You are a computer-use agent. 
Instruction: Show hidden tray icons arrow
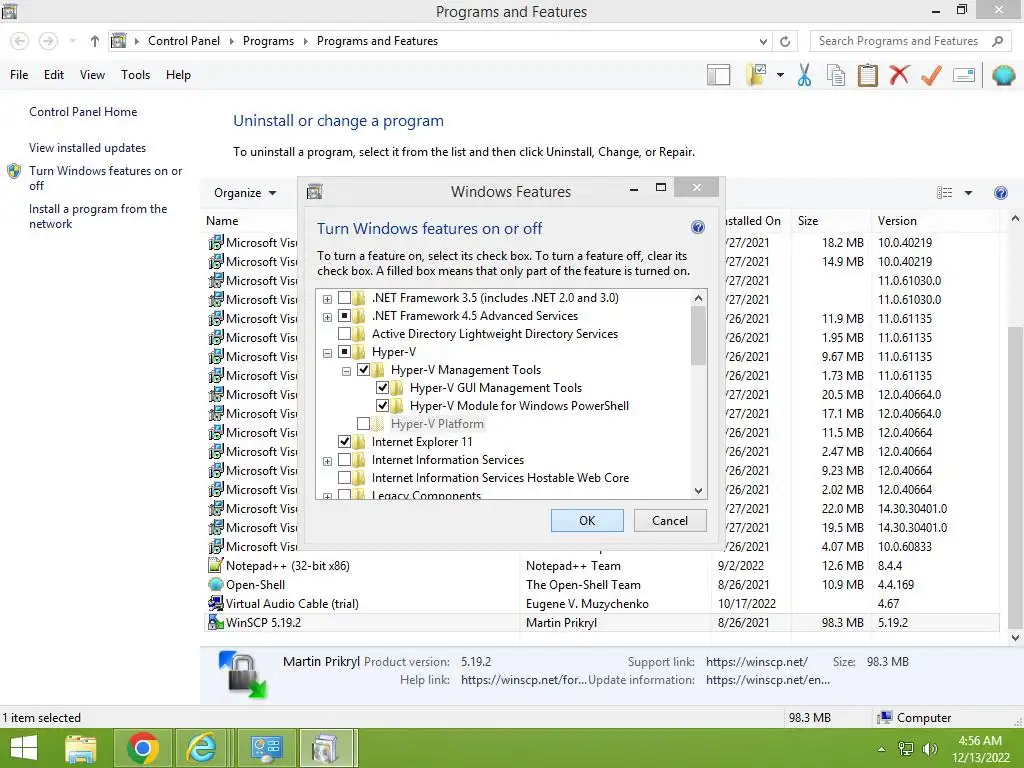tap(882, 749)
